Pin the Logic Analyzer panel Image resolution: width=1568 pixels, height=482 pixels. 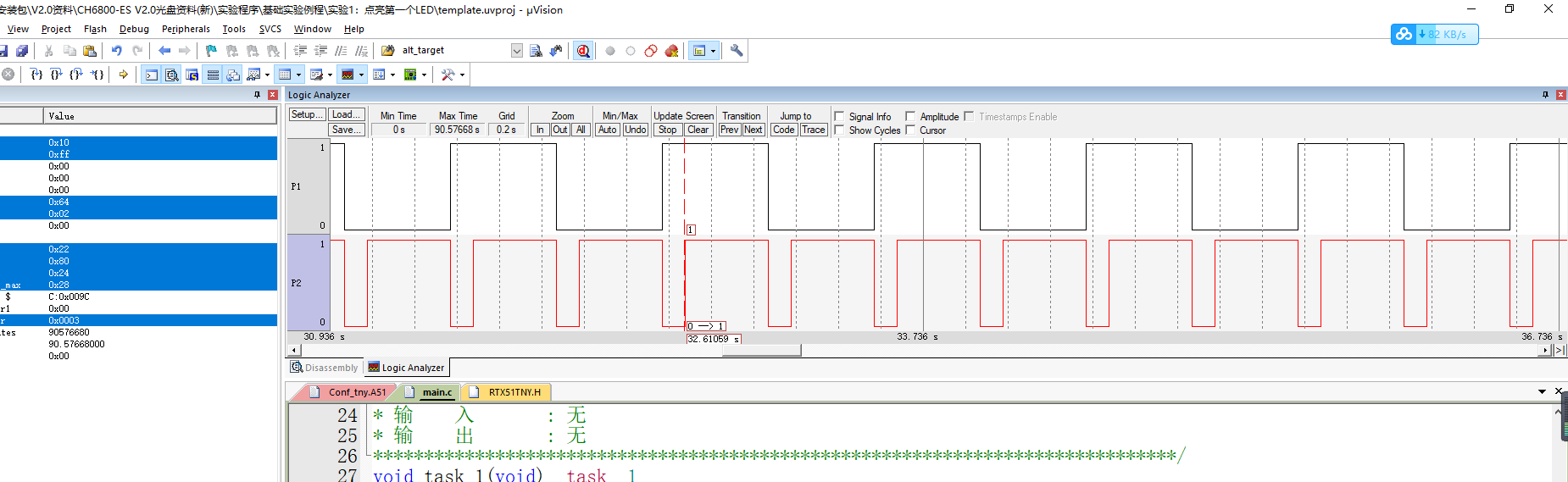[1545, 95]
